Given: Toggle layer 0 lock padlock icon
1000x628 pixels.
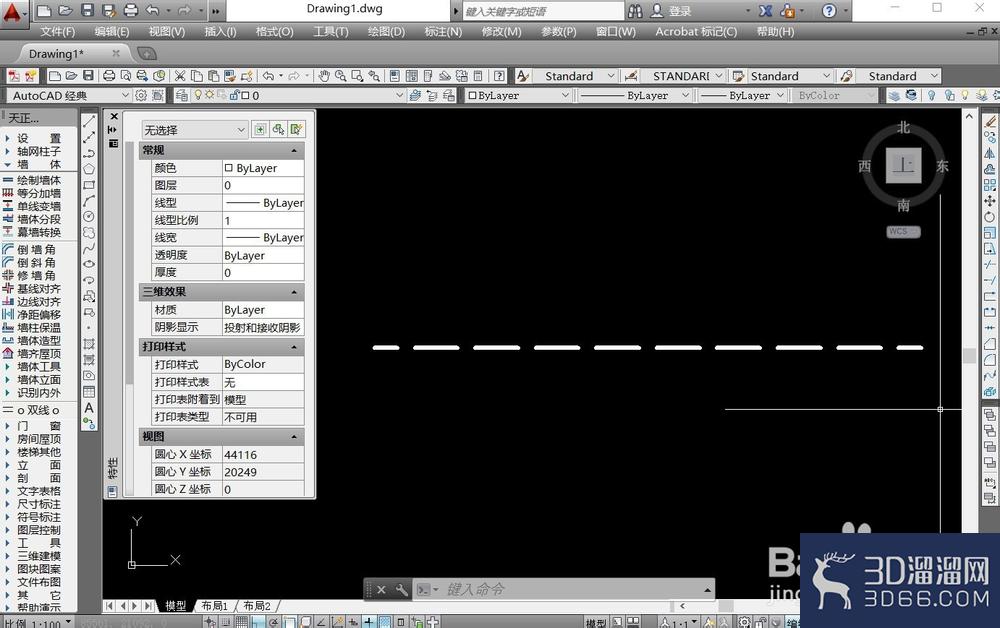Looking at the screenshot, I should (x=235, y=95).
